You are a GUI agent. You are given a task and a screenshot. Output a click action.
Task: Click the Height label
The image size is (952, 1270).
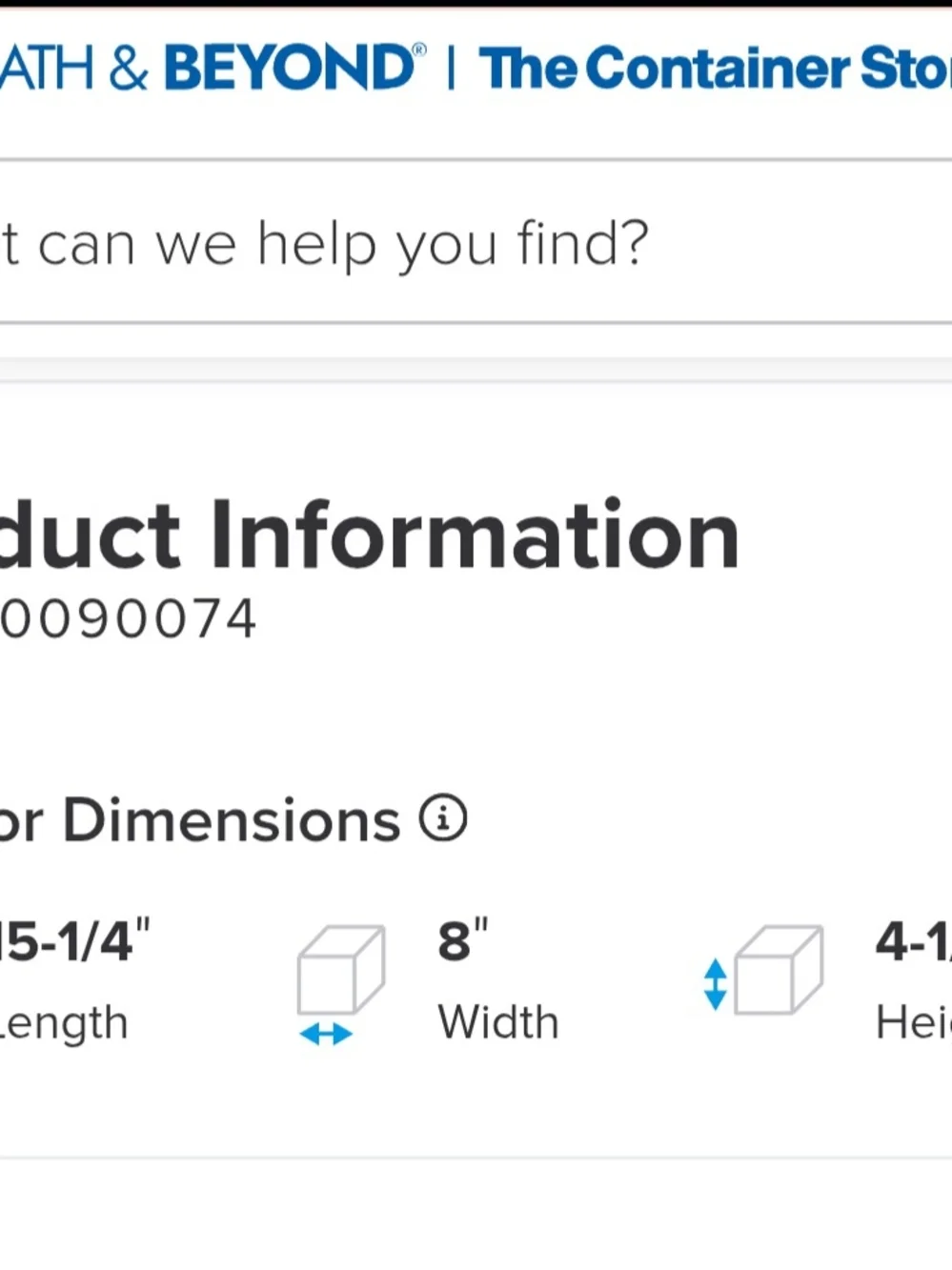[x=913, y=1022]
